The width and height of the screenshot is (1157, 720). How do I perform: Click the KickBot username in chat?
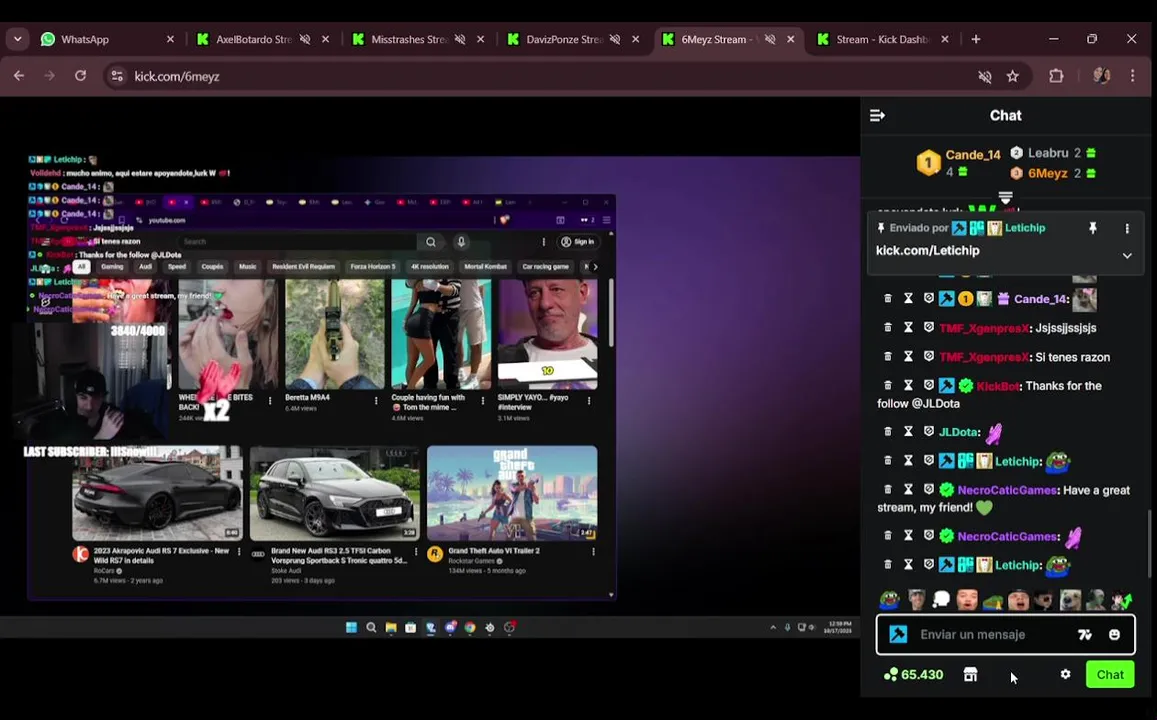[x=998, y=386]
